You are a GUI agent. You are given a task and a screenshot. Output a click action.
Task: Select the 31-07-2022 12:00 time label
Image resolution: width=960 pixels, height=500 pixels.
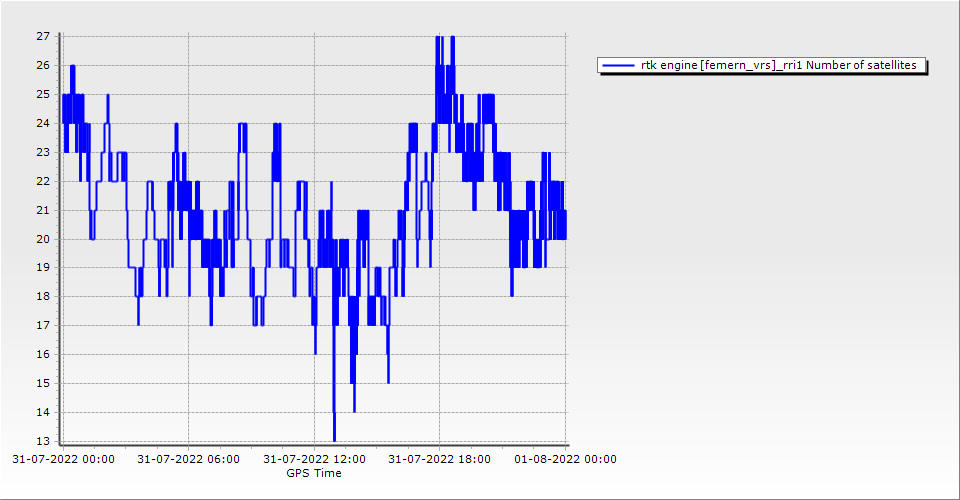coord(314,459)
